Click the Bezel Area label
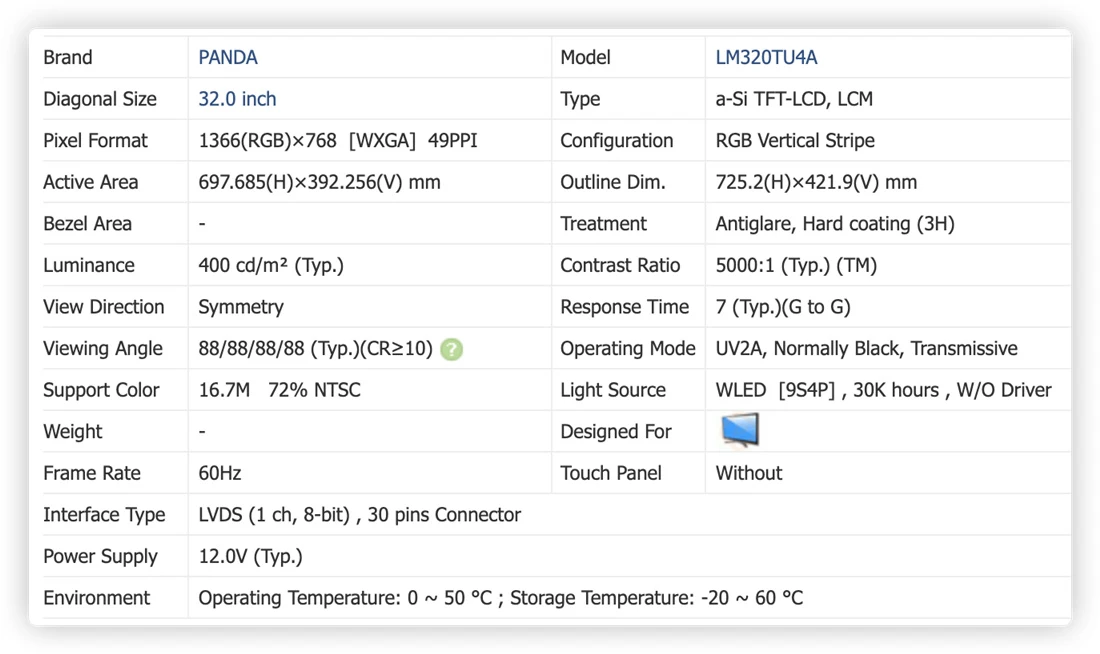Viewport: 1100px width, 654px height. tap(87, 224)
